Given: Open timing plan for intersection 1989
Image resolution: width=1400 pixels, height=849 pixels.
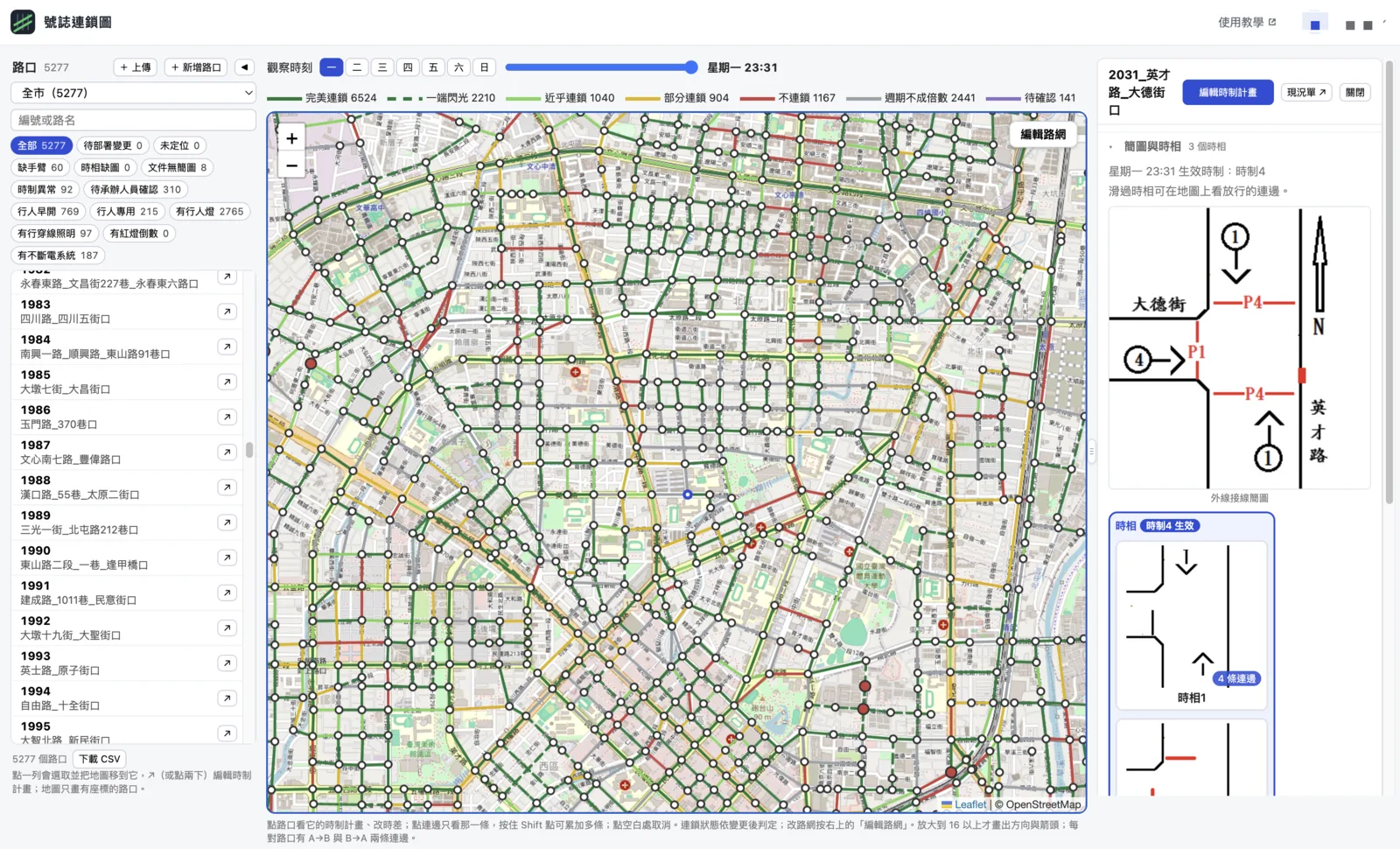Looking at the screenshot, I should click(x=227, y=523).
